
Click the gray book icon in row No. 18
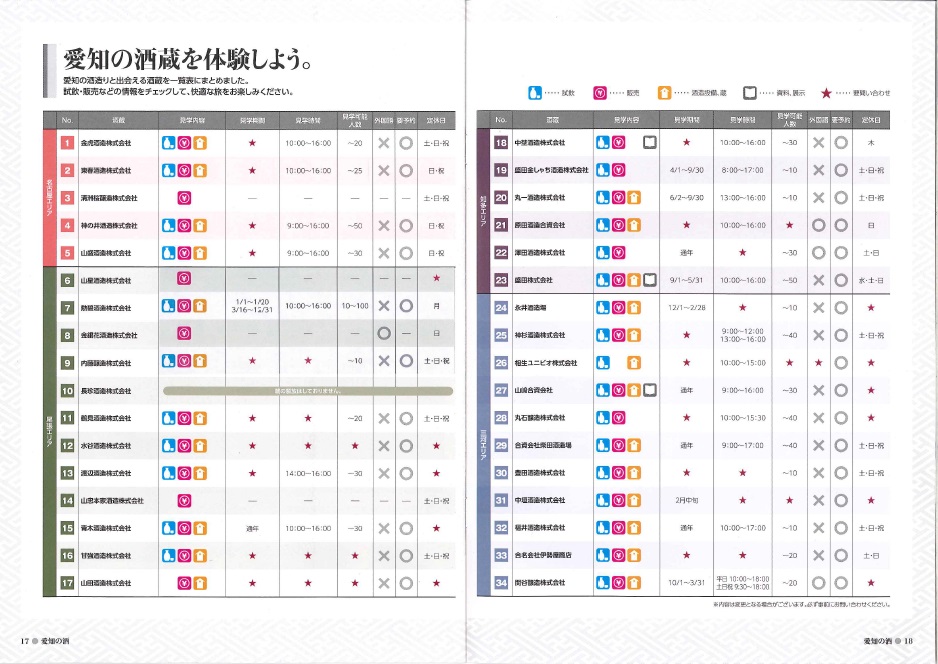point(650,142)
